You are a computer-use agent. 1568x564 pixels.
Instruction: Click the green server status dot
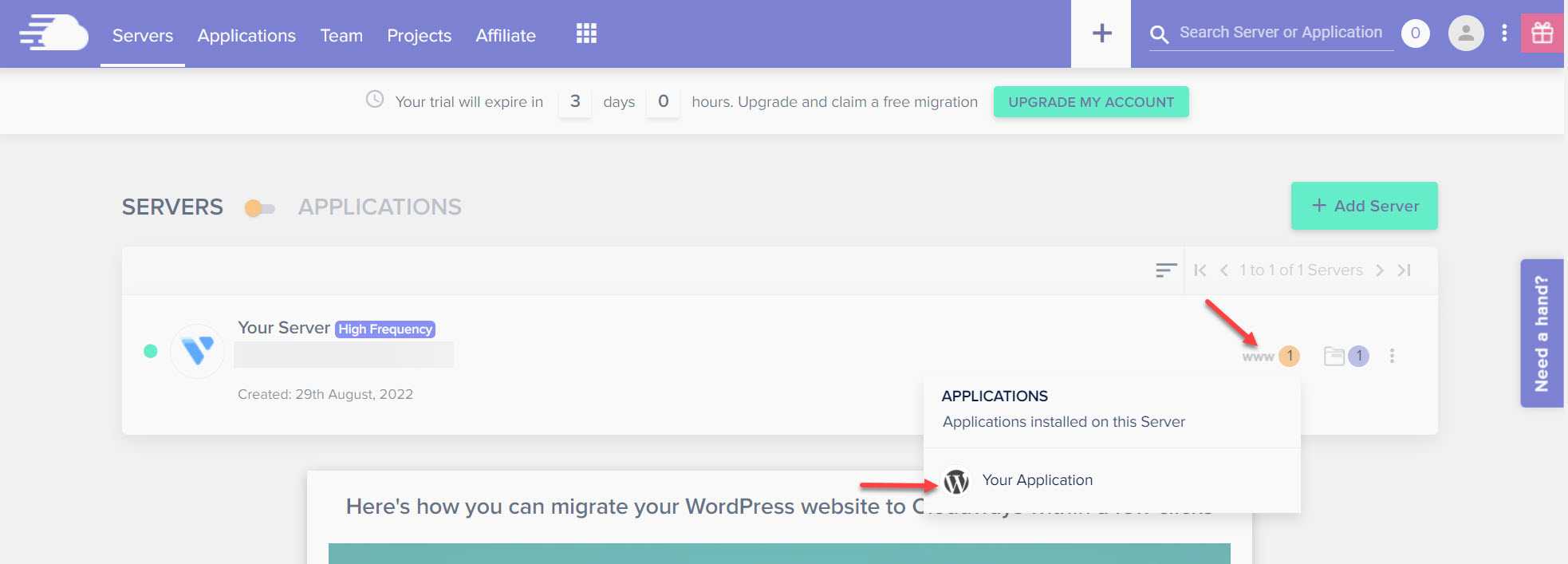(150, 351)
